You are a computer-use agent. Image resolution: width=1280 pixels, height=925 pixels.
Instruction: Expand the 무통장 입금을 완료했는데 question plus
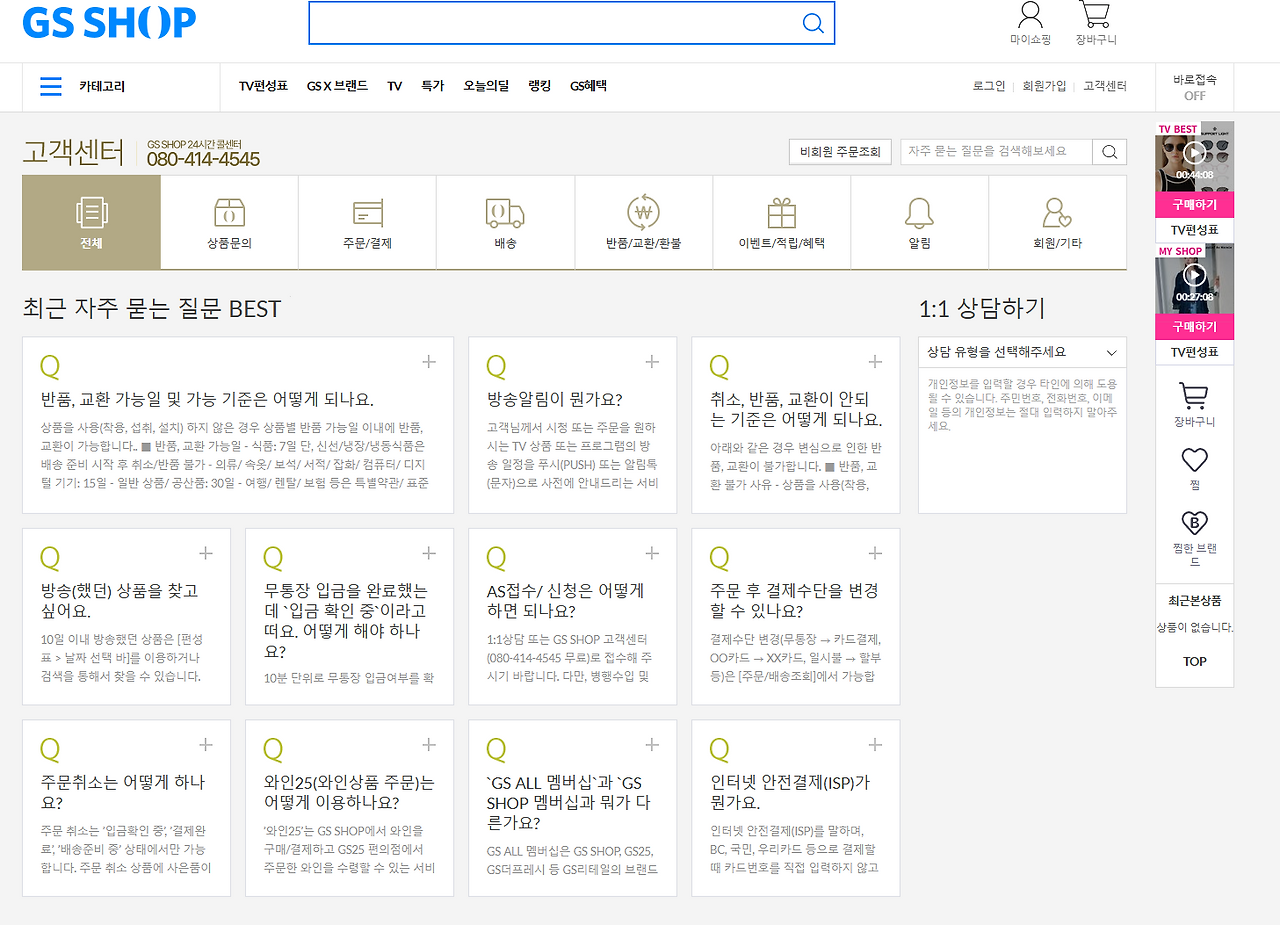pos(429,553)
